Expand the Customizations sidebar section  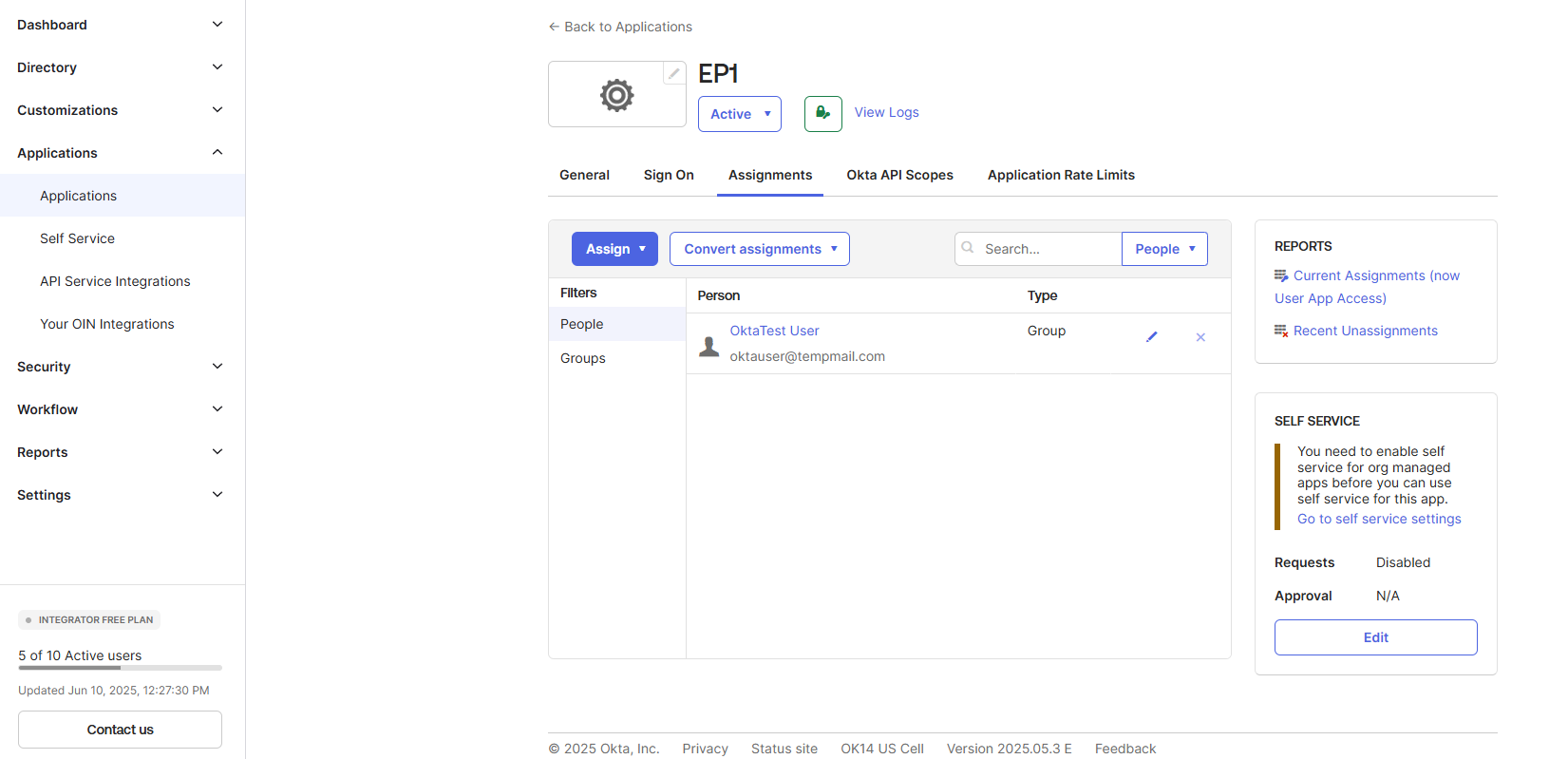pos(122,110)
